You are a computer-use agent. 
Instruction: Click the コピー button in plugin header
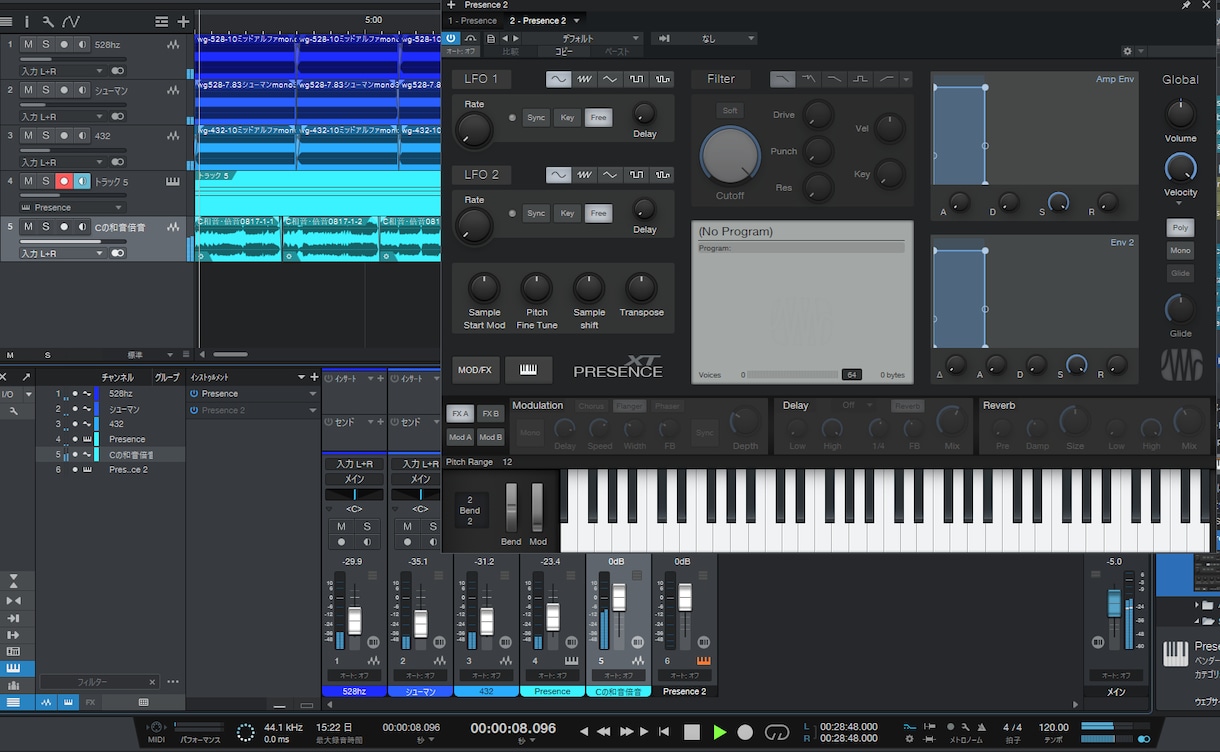[564, 51]
